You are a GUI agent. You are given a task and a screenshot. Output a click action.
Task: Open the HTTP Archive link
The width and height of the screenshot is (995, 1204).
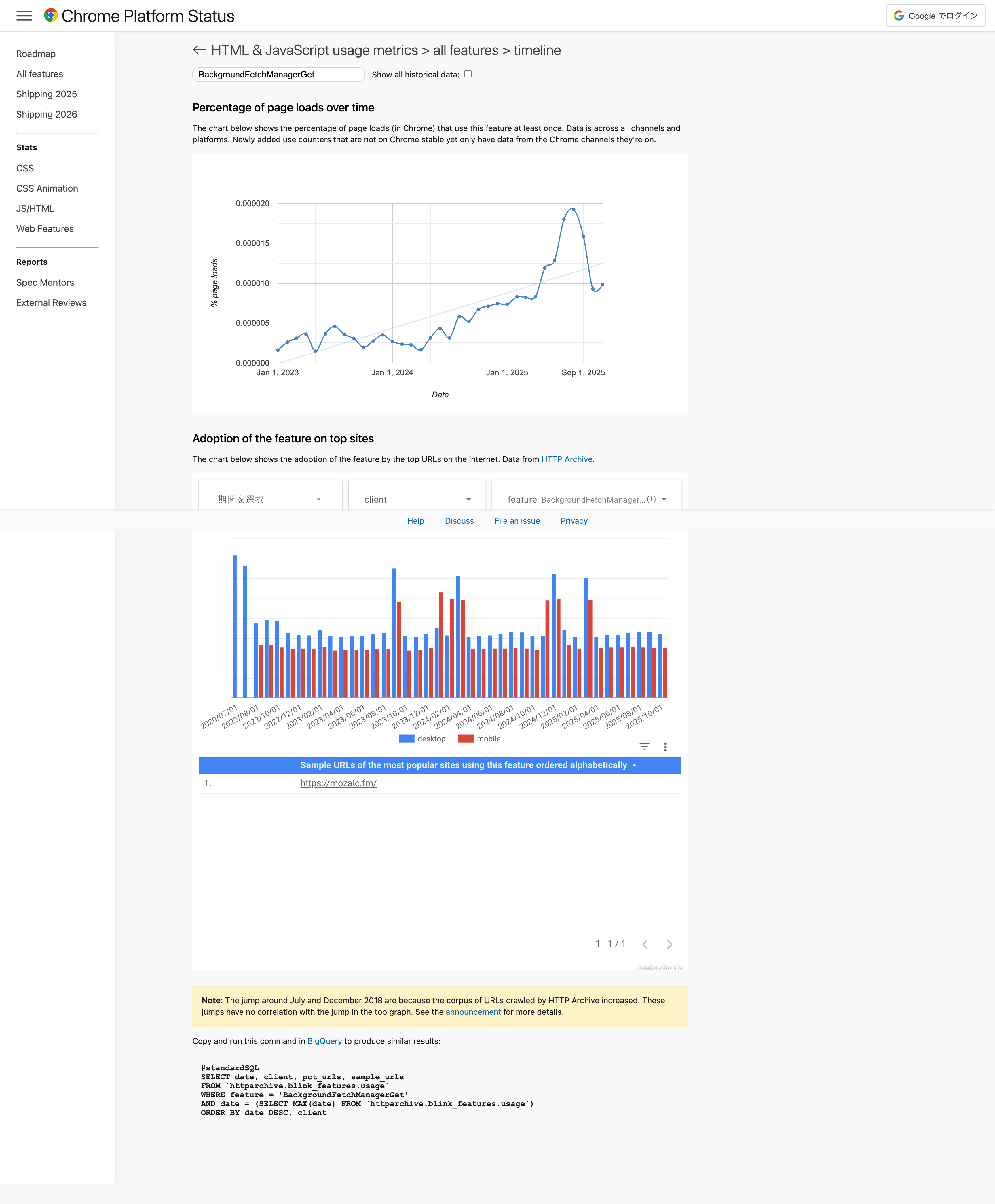tap(567, 459)
